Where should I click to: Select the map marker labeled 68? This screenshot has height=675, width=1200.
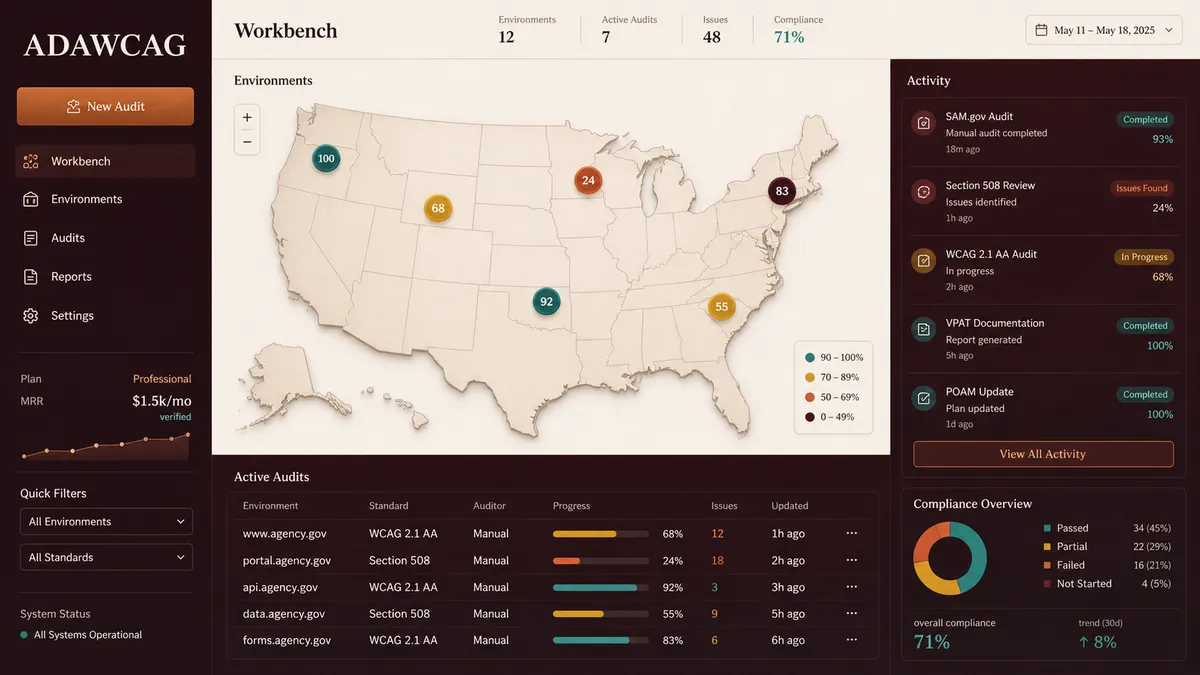tap(437, 209)
